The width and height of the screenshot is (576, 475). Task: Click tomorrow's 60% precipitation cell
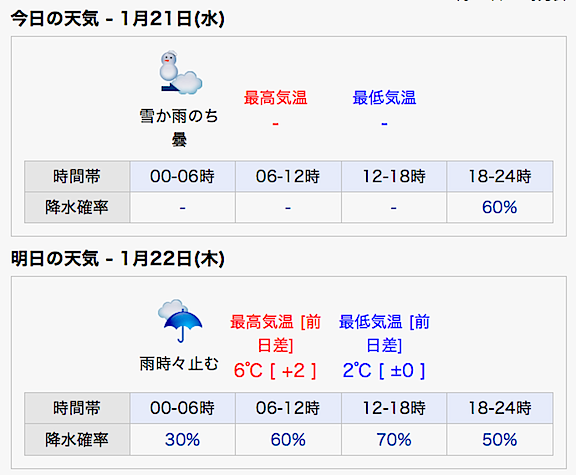288,440
